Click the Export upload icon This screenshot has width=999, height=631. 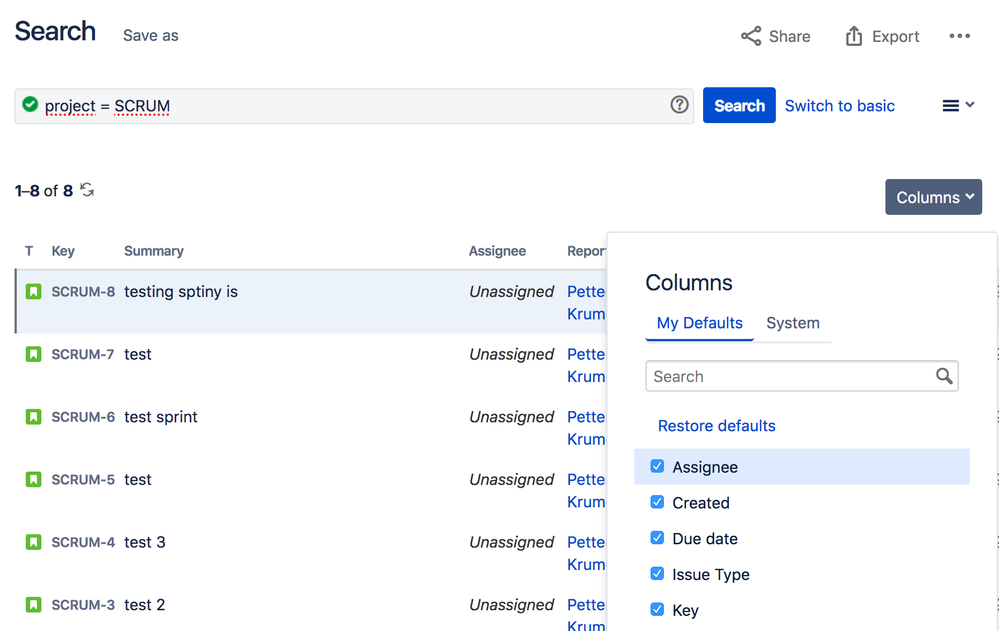coord(854,36)
